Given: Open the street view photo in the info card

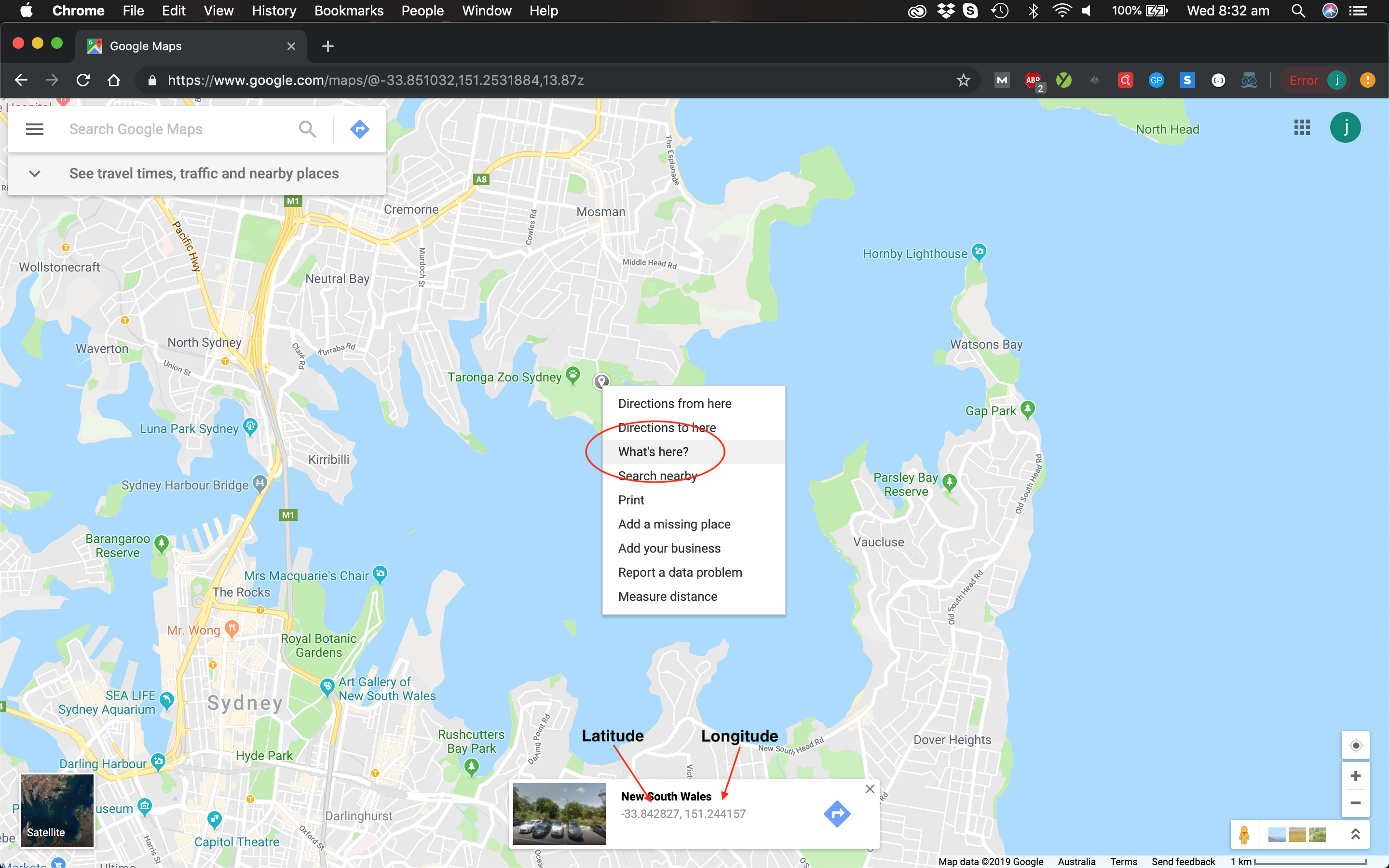Looking at the screenshot, I should click(x=559, y=814).
